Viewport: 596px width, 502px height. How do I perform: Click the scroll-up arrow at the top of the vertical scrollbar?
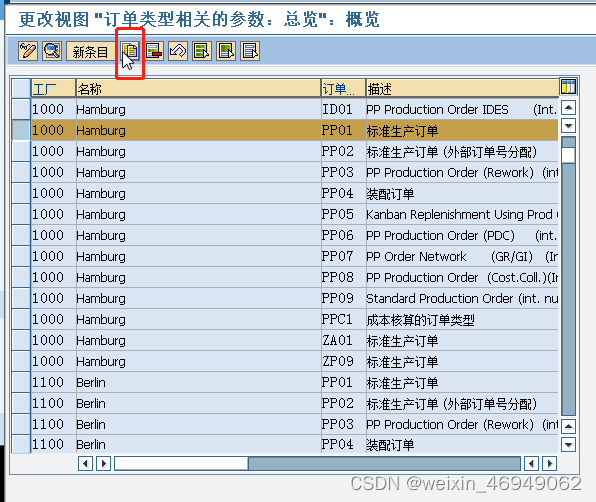click(x=568, y=108)
